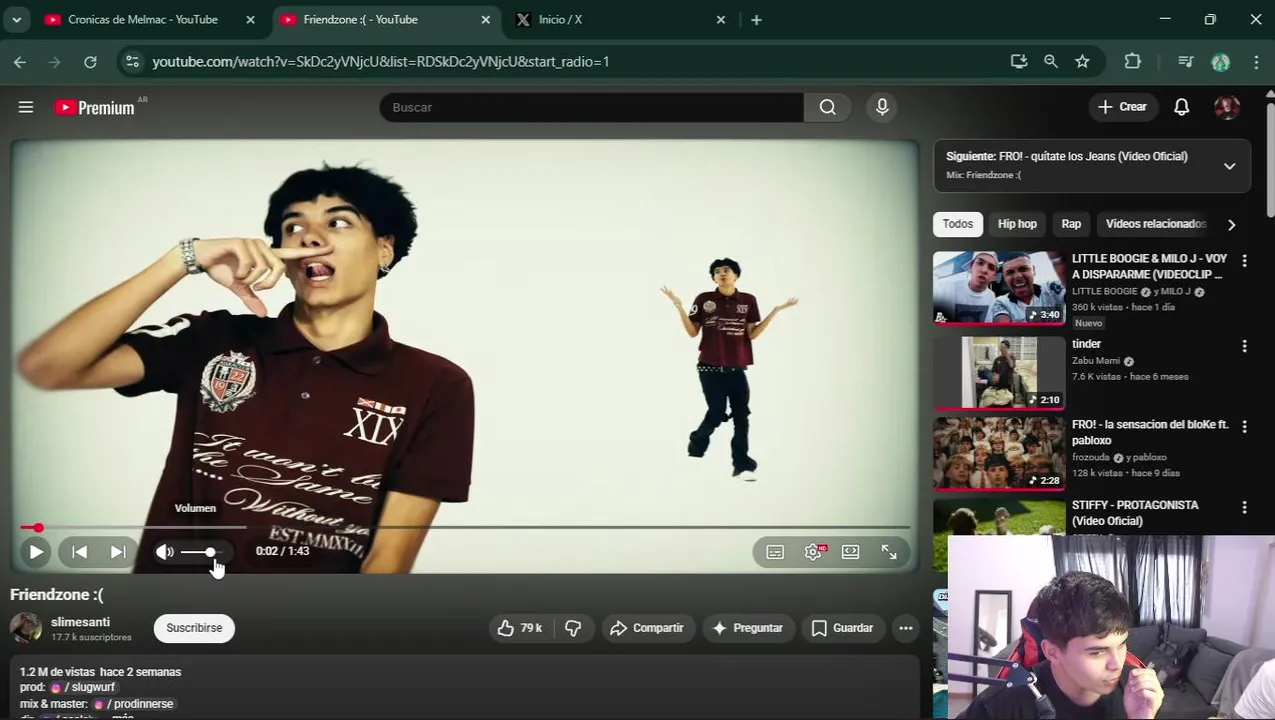Open options for STIFFY - PROTAGONISTA video
Viewport: 1275px width, 720px height.
tap(1244, 507)
